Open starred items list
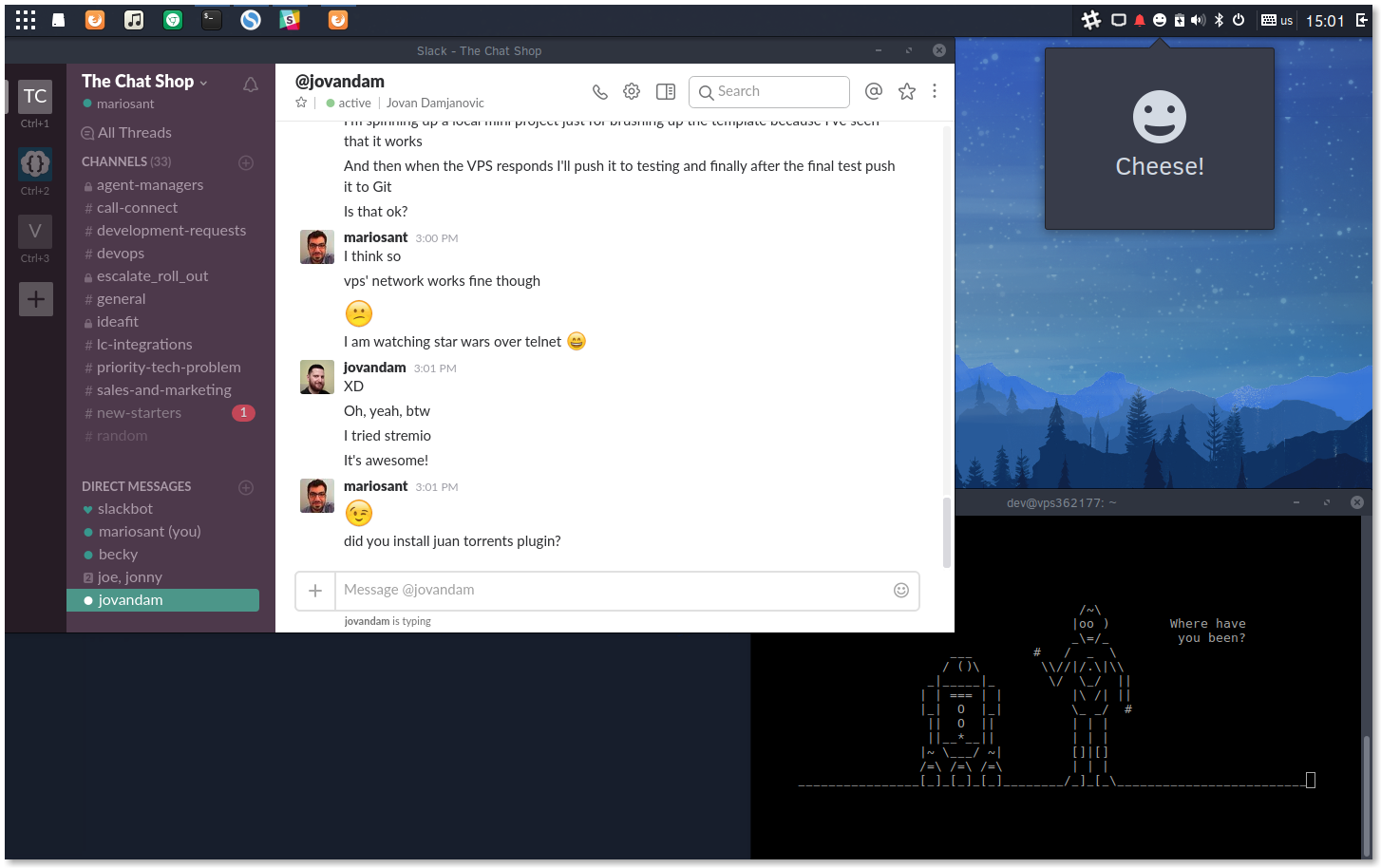 (x=907, y=91)
